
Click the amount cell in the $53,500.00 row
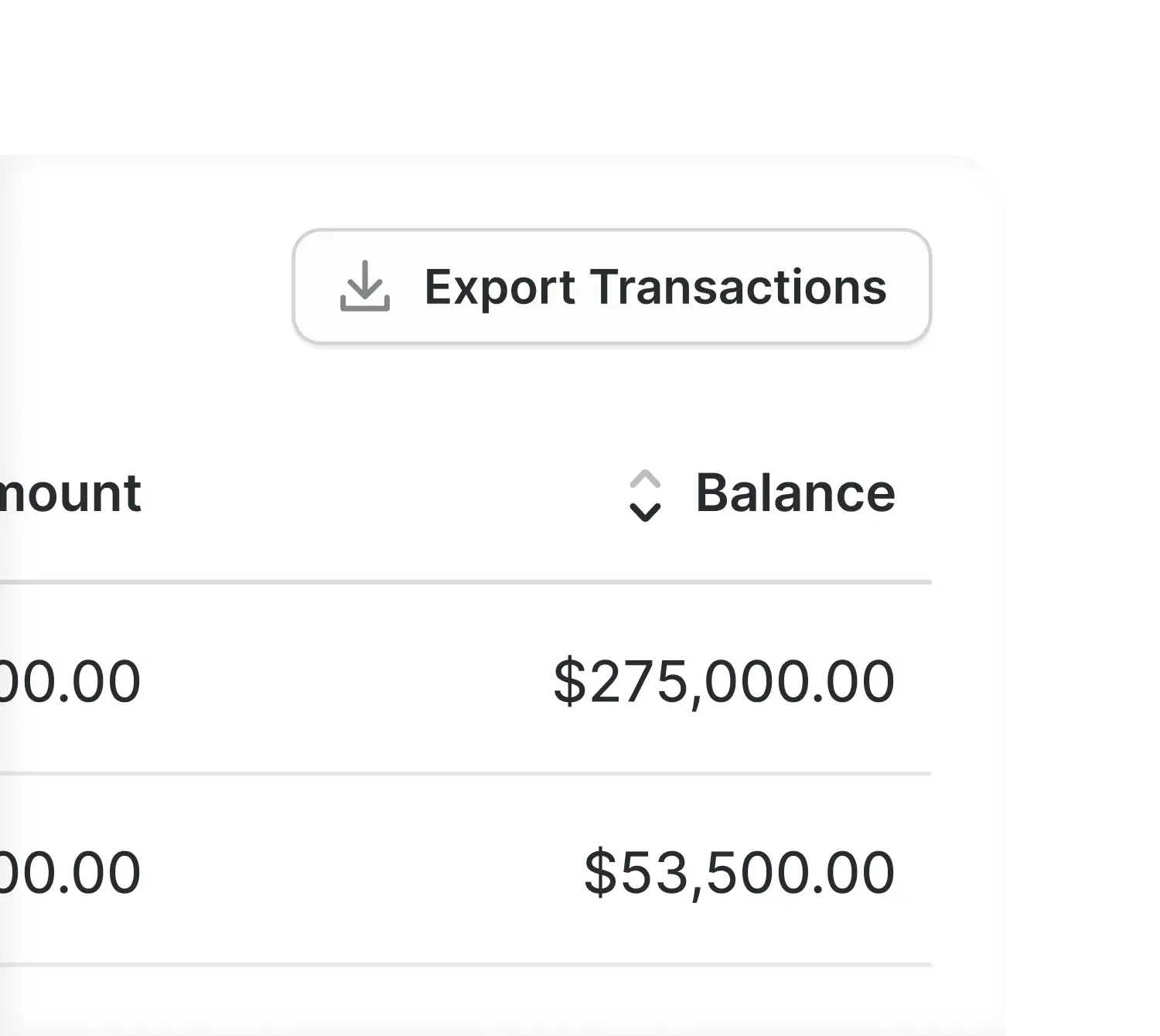tap(70, 873)
